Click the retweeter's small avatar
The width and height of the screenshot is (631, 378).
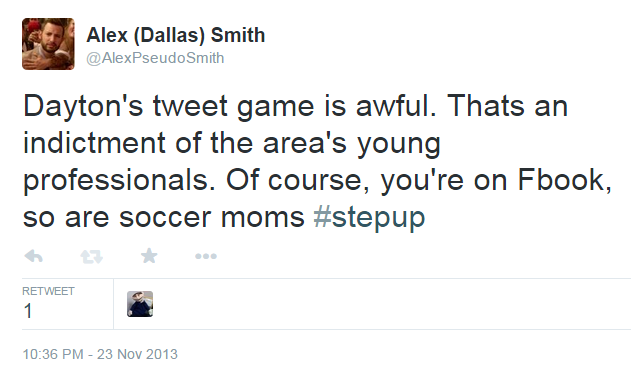140,304
